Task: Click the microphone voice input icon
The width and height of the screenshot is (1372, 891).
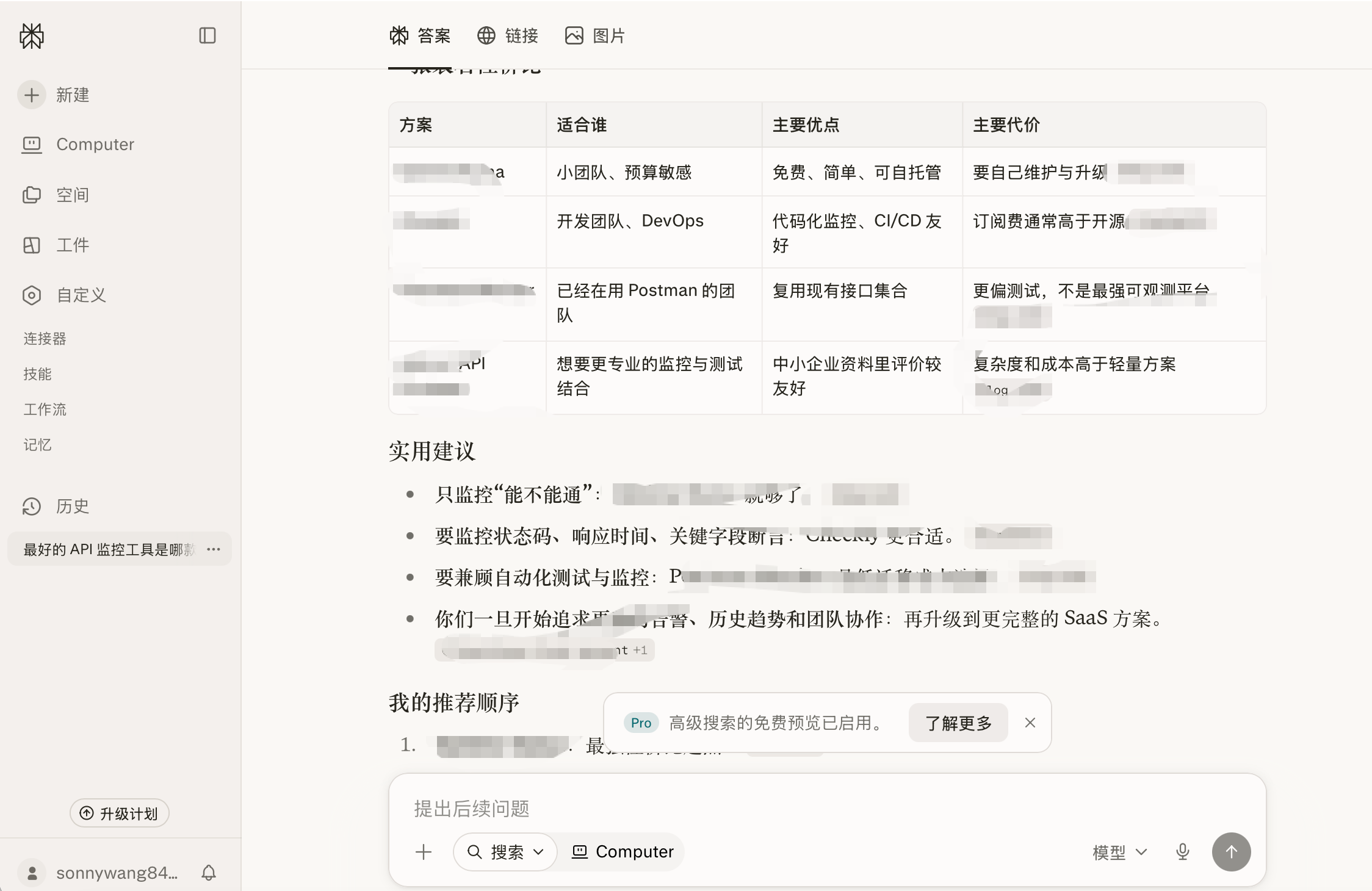Action: pos(1183,852)
